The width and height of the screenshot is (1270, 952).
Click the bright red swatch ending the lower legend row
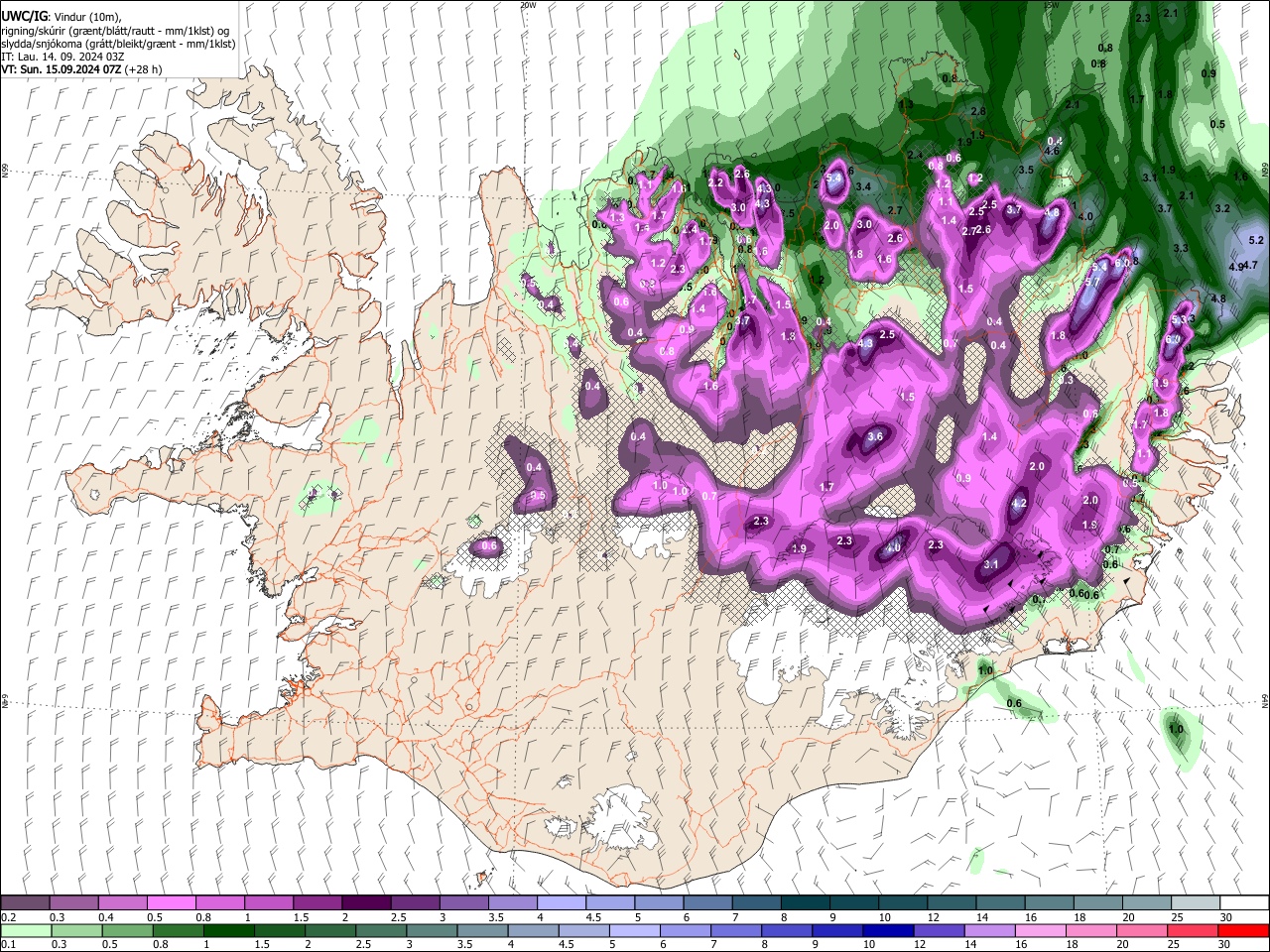click(x=1241, y=930)
